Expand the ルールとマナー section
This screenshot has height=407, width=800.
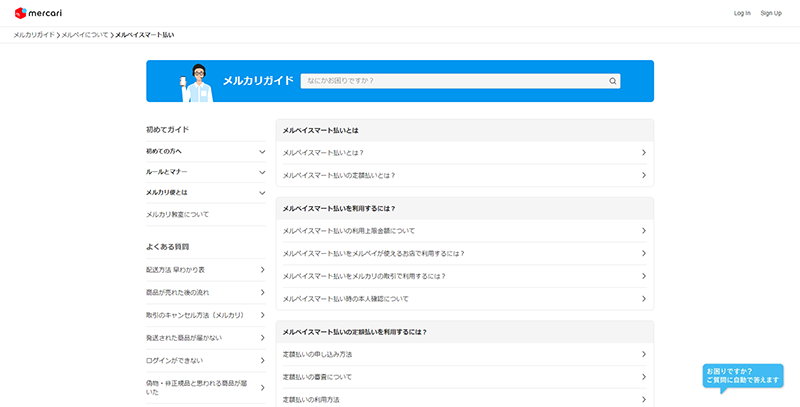coord(206,172)
